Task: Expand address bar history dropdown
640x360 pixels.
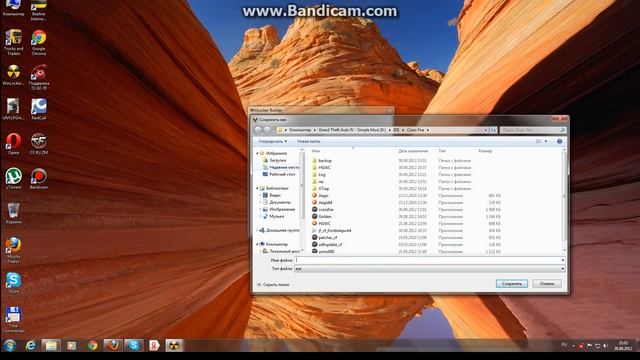Action: pos(485,130)
